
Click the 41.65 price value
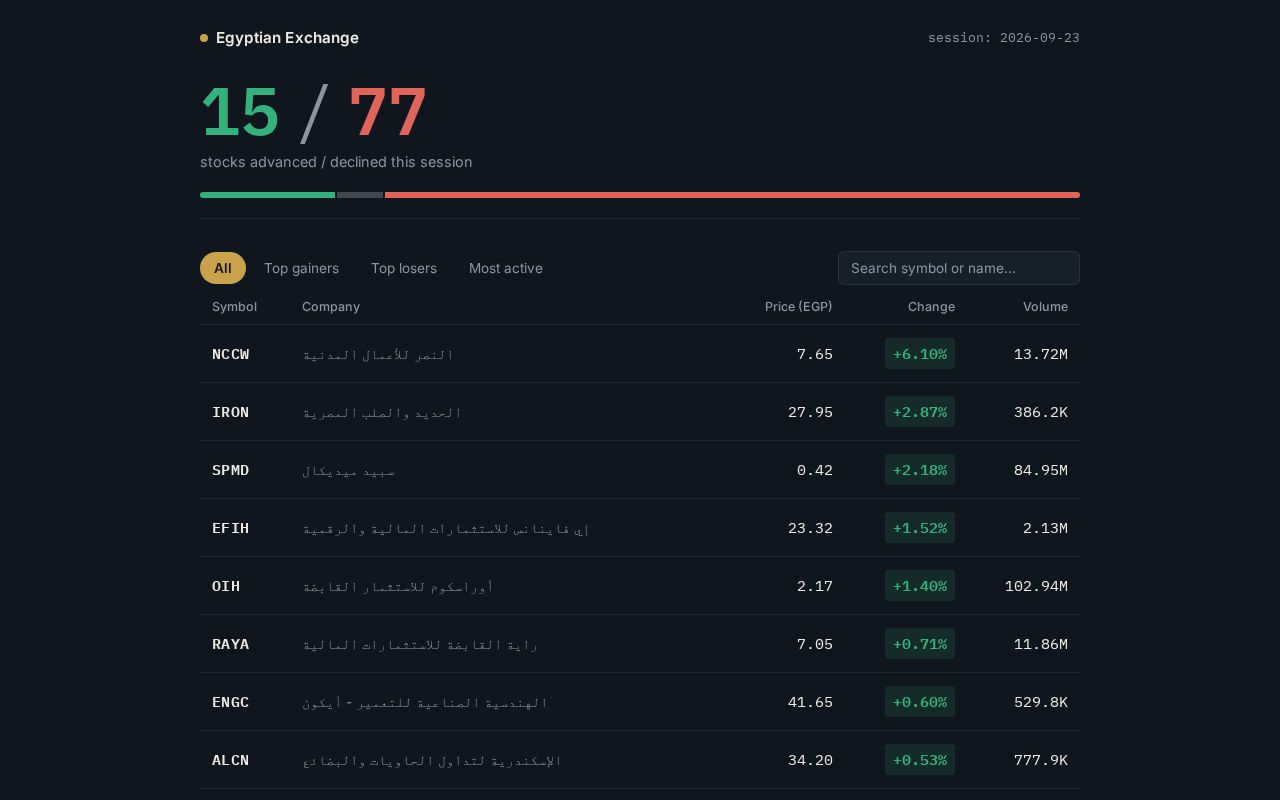[x=810, y=702]
